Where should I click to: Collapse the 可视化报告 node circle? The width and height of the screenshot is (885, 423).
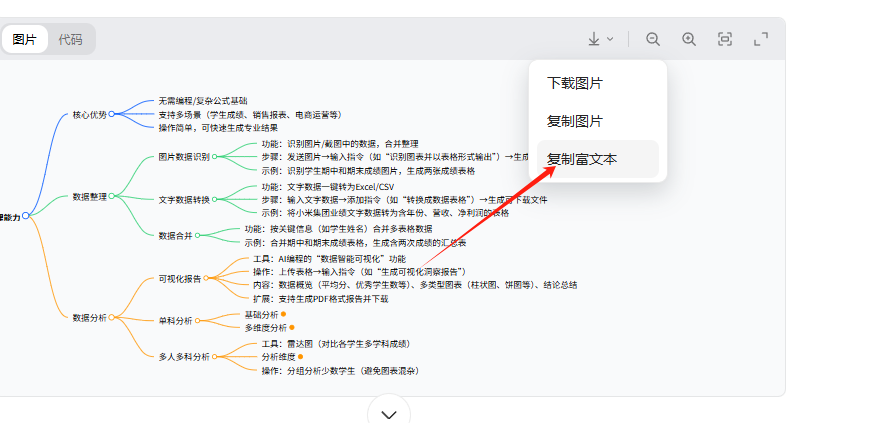click(x=206, y=278)
